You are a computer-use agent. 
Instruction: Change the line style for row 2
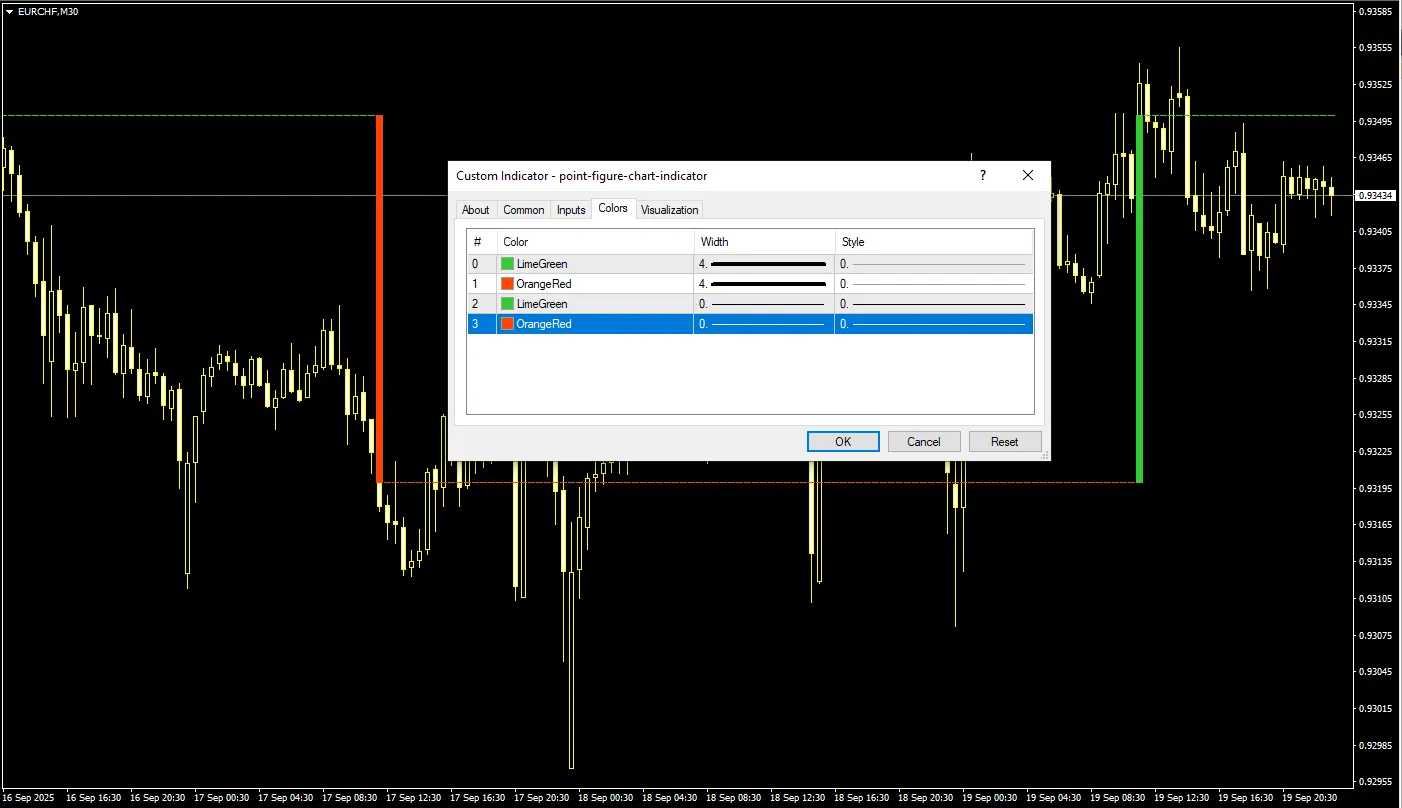point(934,304)
